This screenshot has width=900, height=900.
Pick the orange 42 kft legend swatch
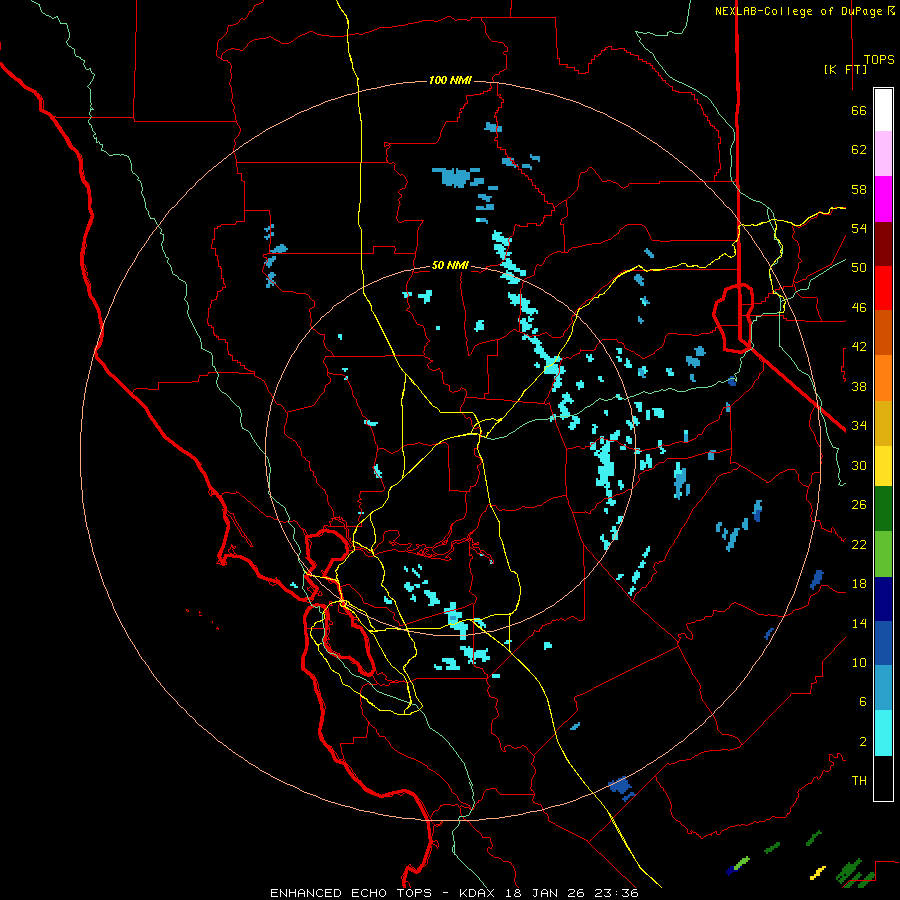click(883, 377)
